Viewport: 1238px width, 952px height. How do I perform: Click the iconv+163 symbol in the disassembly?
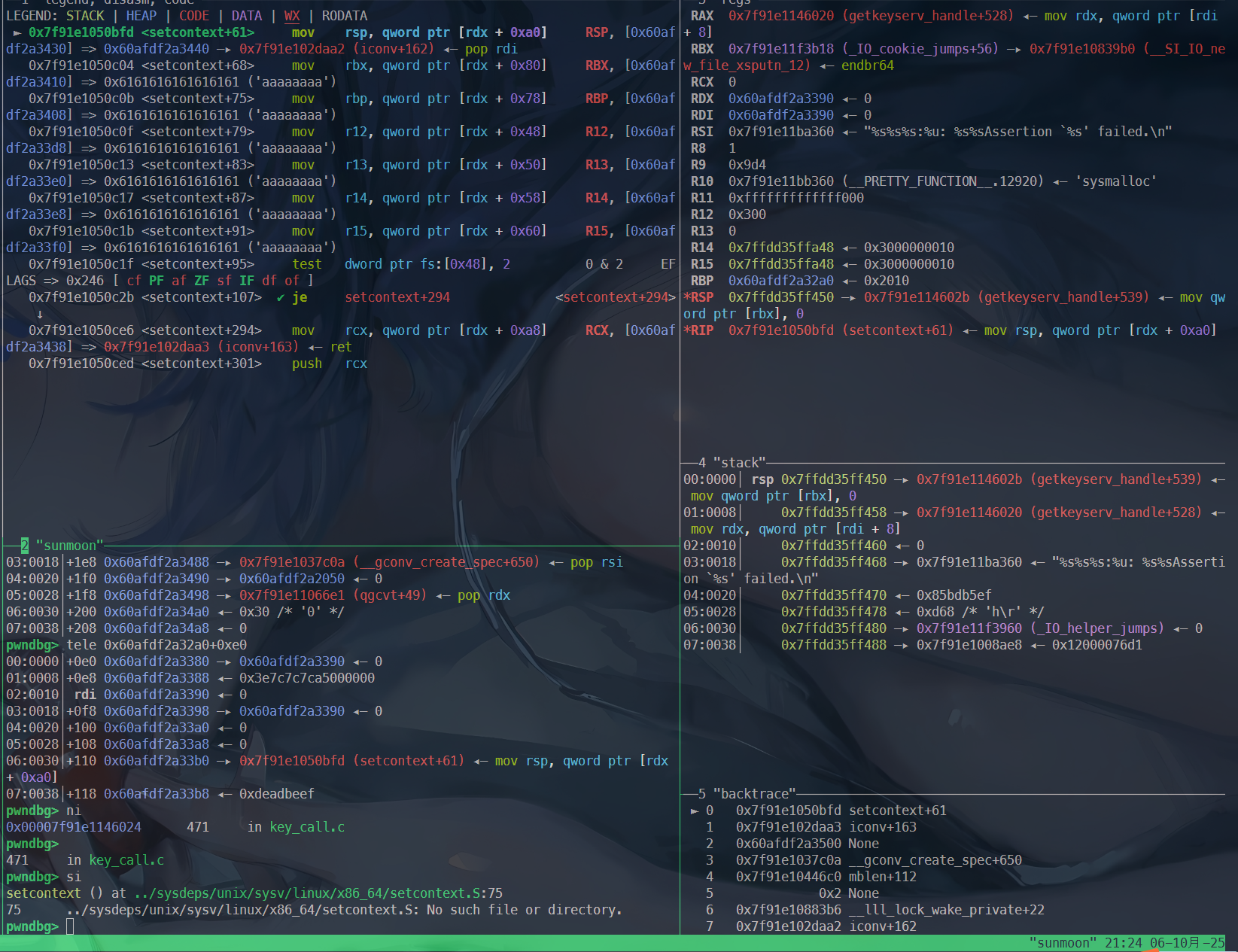coord(258,347)
